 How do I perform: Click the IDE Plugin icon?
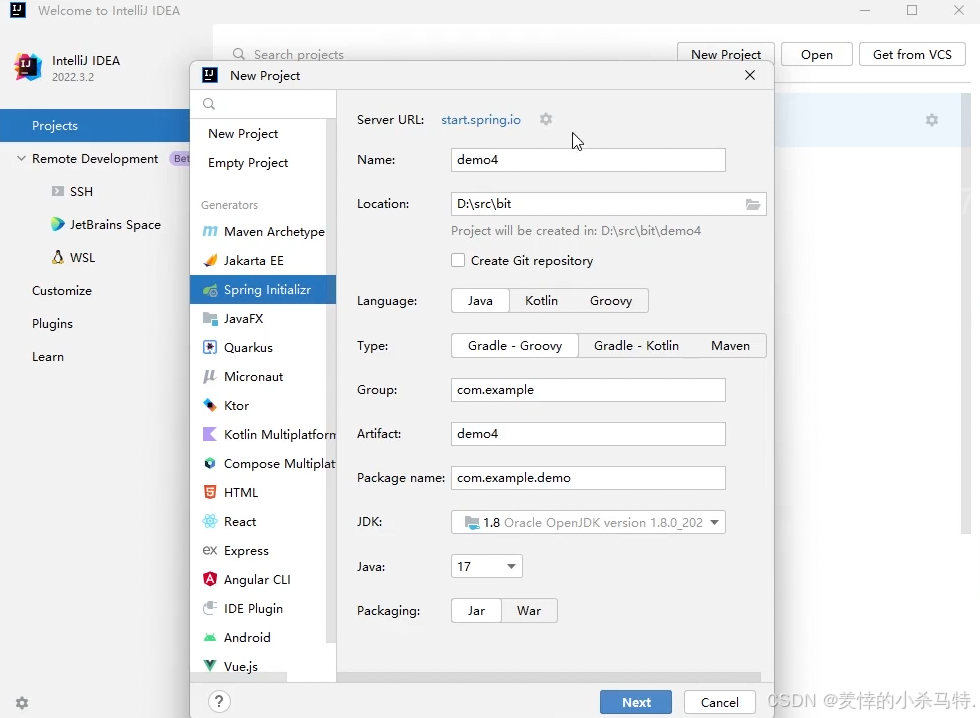[210, 608]
